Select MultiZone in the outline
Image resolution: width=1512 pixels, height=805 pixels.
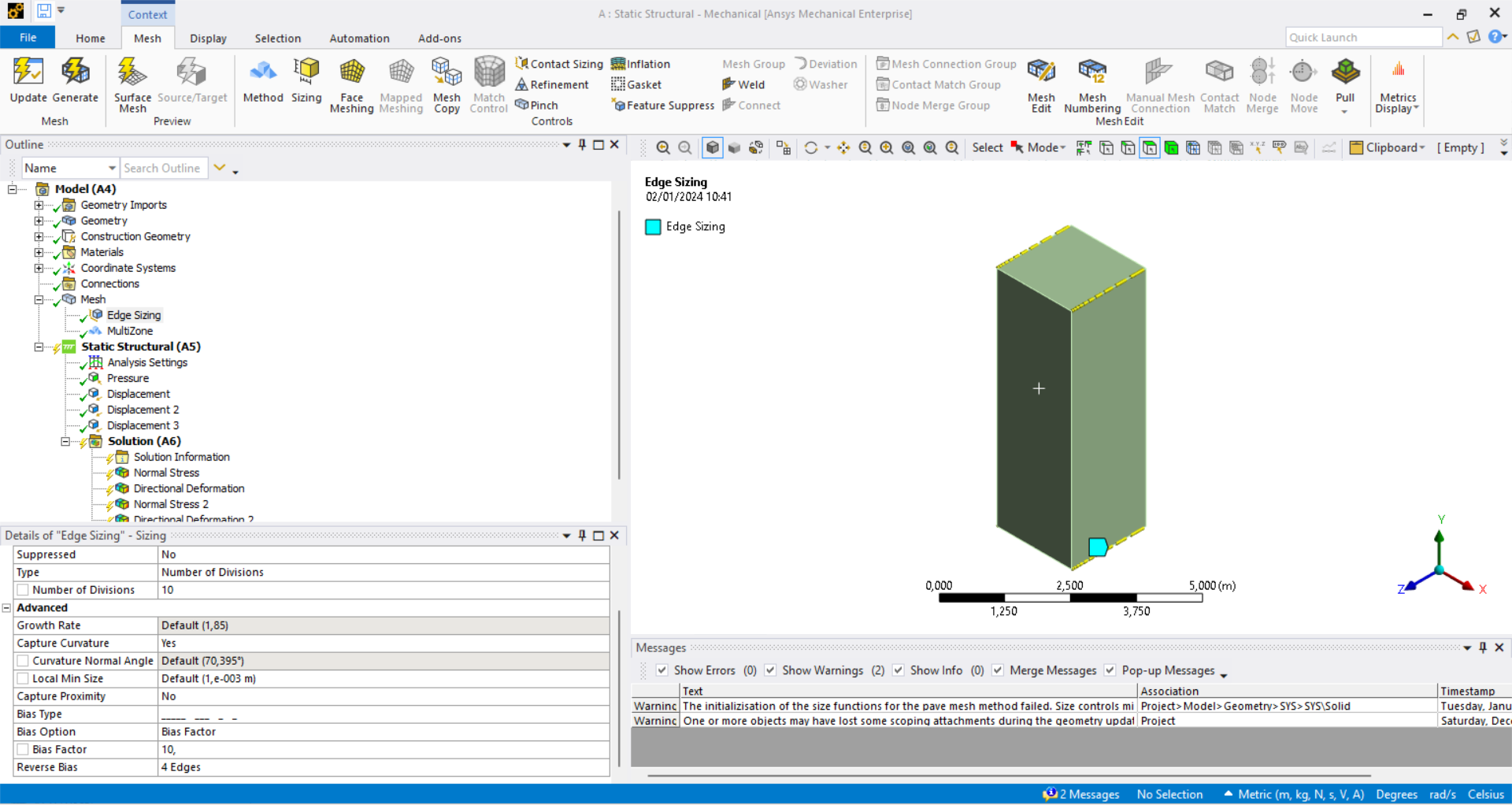[x=130, y=331]
